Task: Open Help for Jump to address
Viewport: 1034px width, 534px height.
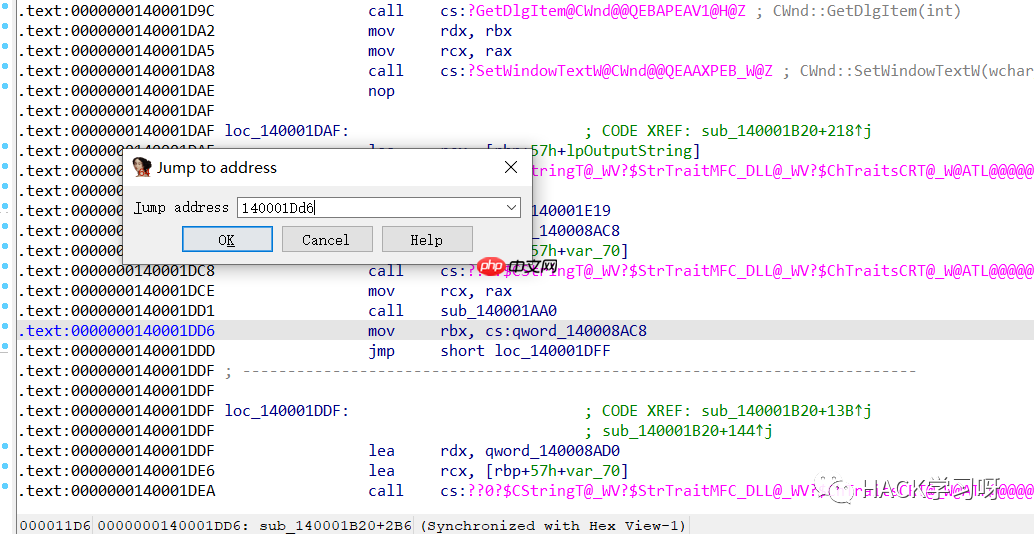Action: pyautogui.click(x=427, y=239)
